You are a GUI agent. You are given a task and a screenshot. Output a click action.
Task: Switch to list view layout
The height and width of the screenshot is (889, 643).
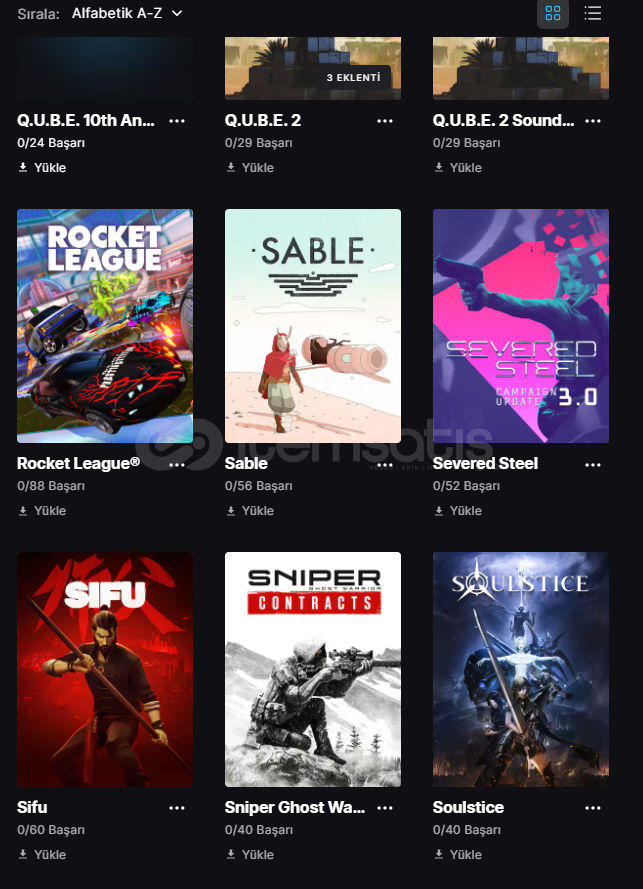pos(593,13)
